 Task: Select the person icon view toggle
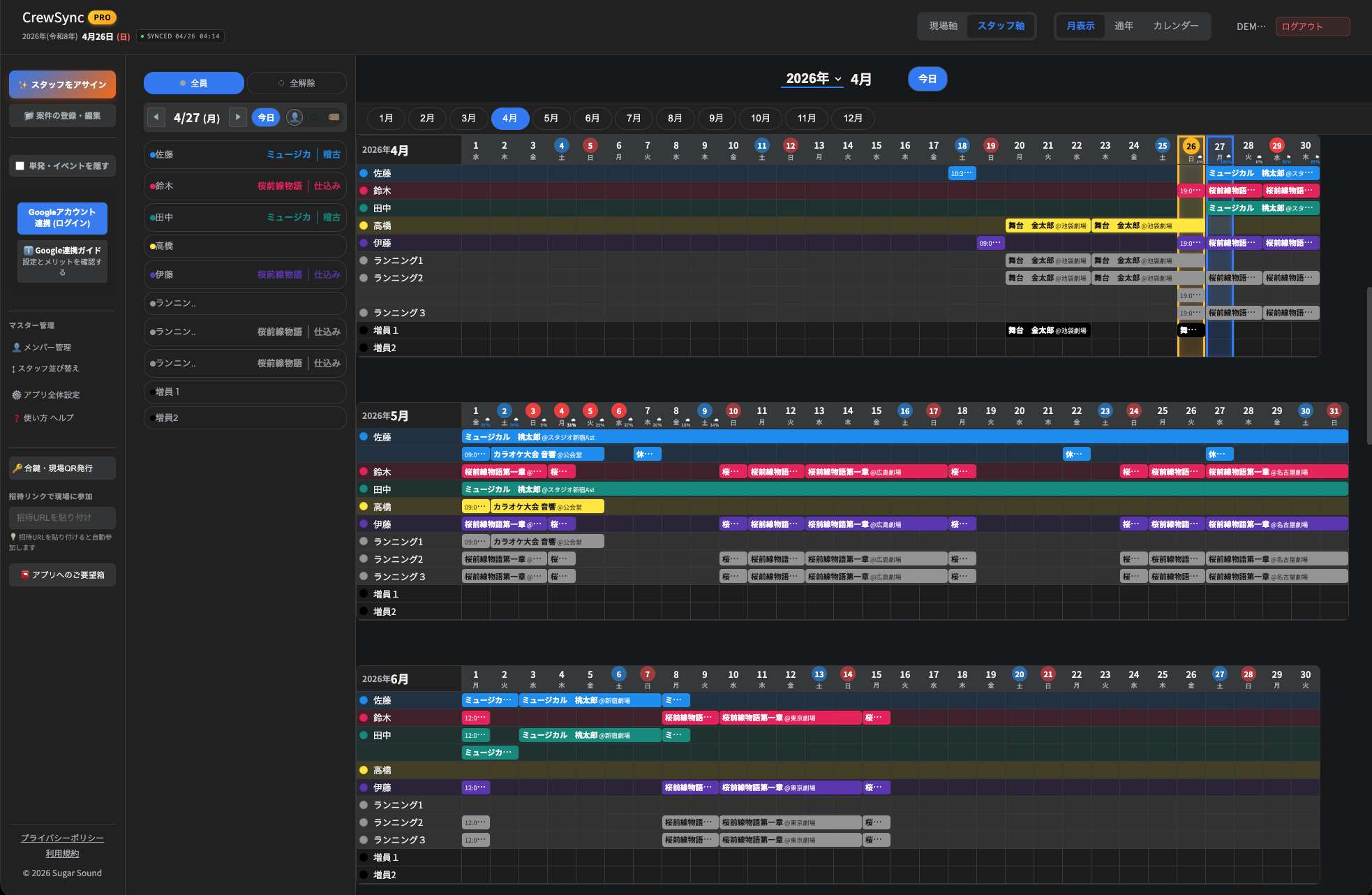[x=295, y=117]
